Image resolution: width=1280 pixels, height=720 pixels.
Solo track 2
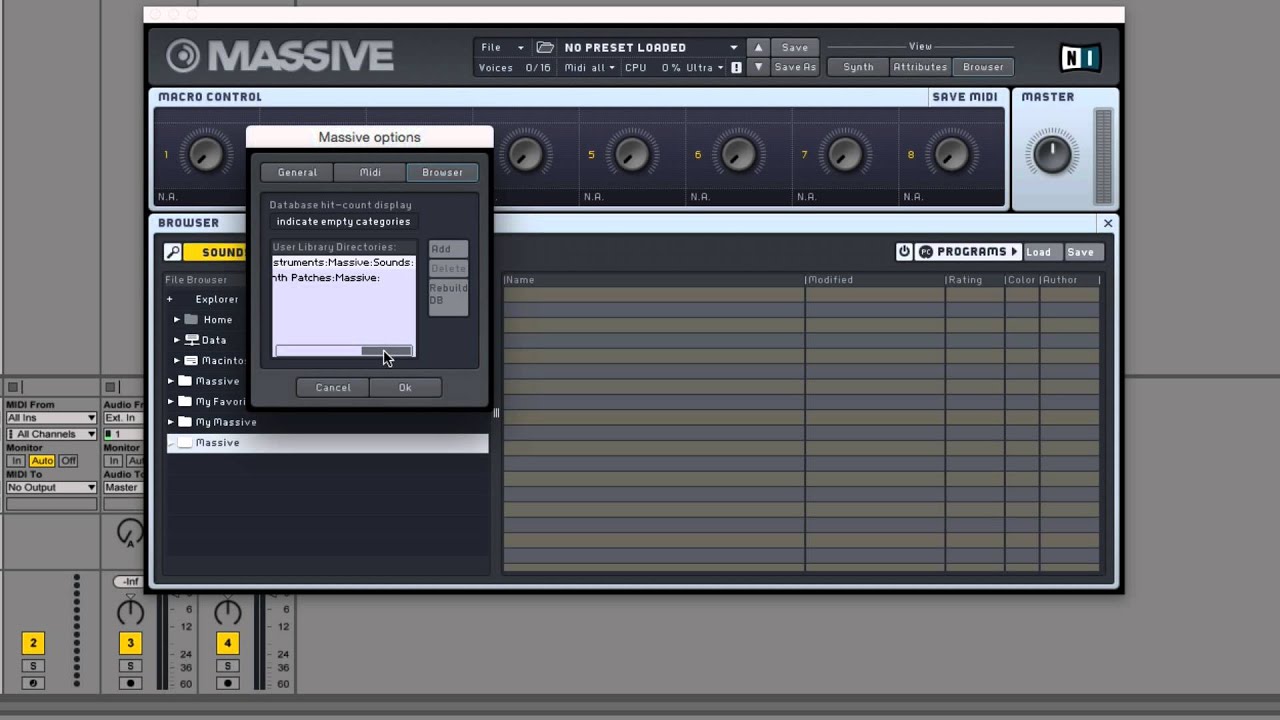tap(33, 666)
